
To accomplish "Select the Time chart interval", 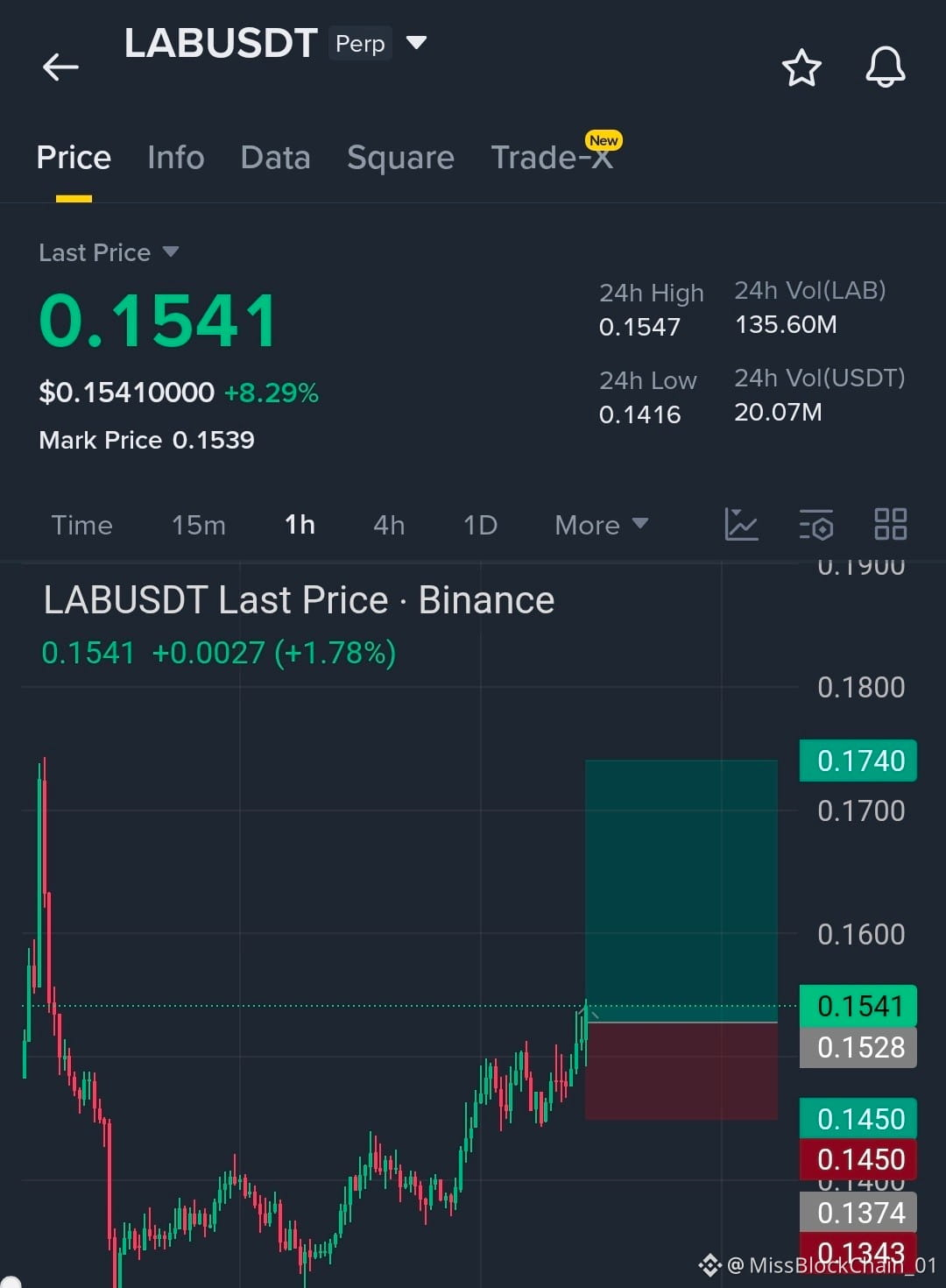I will point(81,525).
